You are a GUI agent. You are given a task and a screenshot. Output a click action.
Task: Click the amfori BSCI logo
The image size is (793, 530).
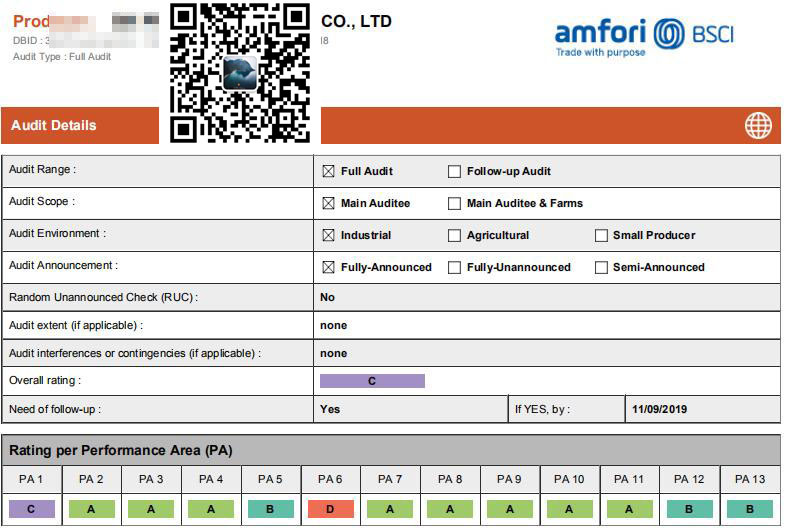(644, 36)
